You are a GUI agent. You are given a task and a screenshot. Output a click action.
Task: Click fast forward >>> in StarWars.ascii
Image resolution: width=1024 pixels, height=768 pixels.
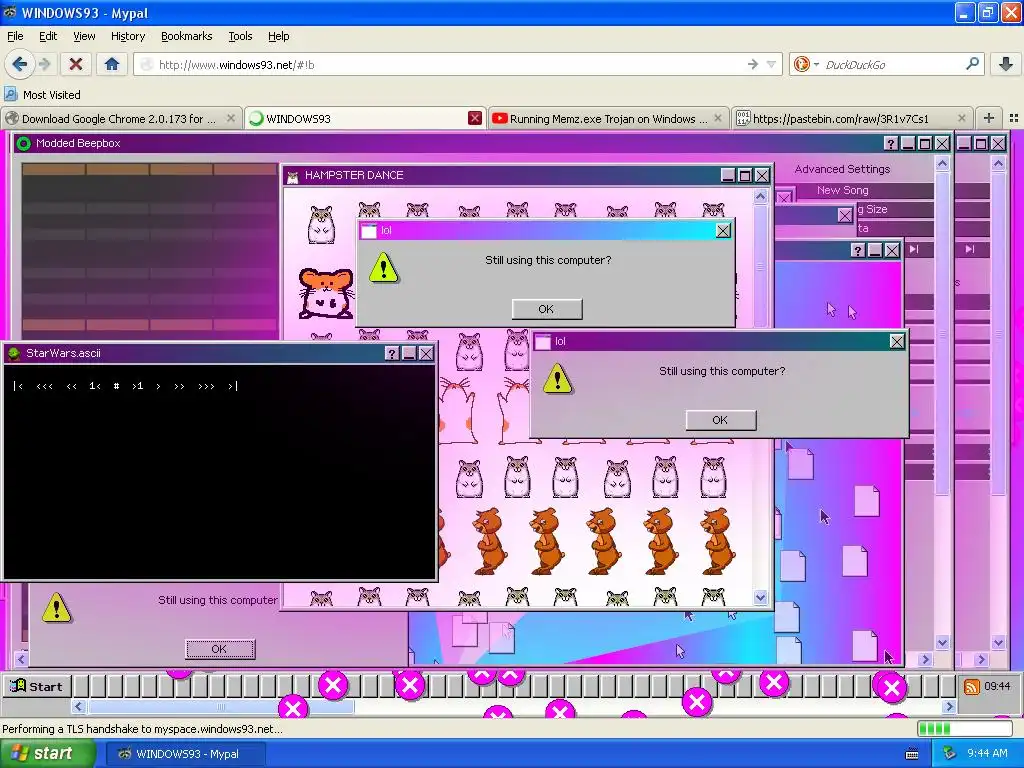206,386
